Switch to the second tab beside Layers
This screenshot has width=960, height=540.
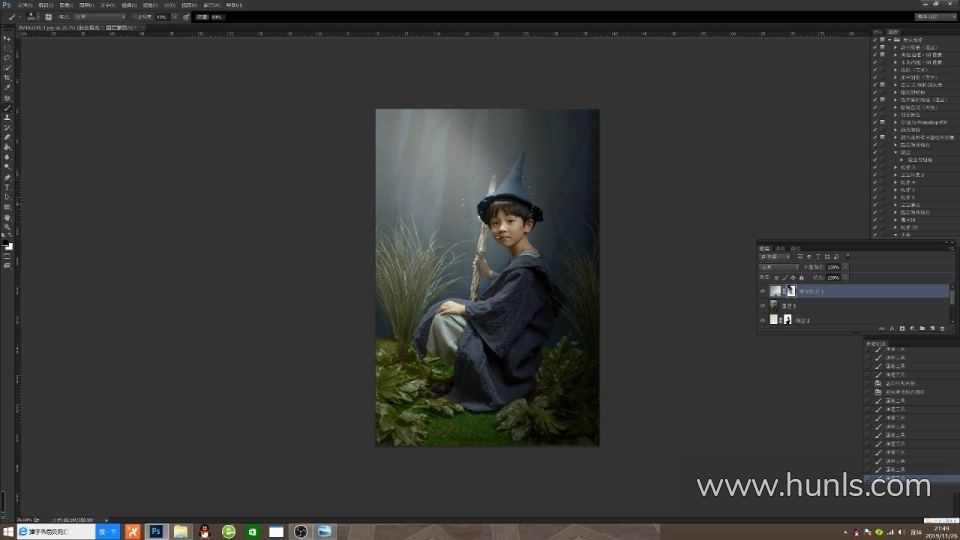coord(780,248)
